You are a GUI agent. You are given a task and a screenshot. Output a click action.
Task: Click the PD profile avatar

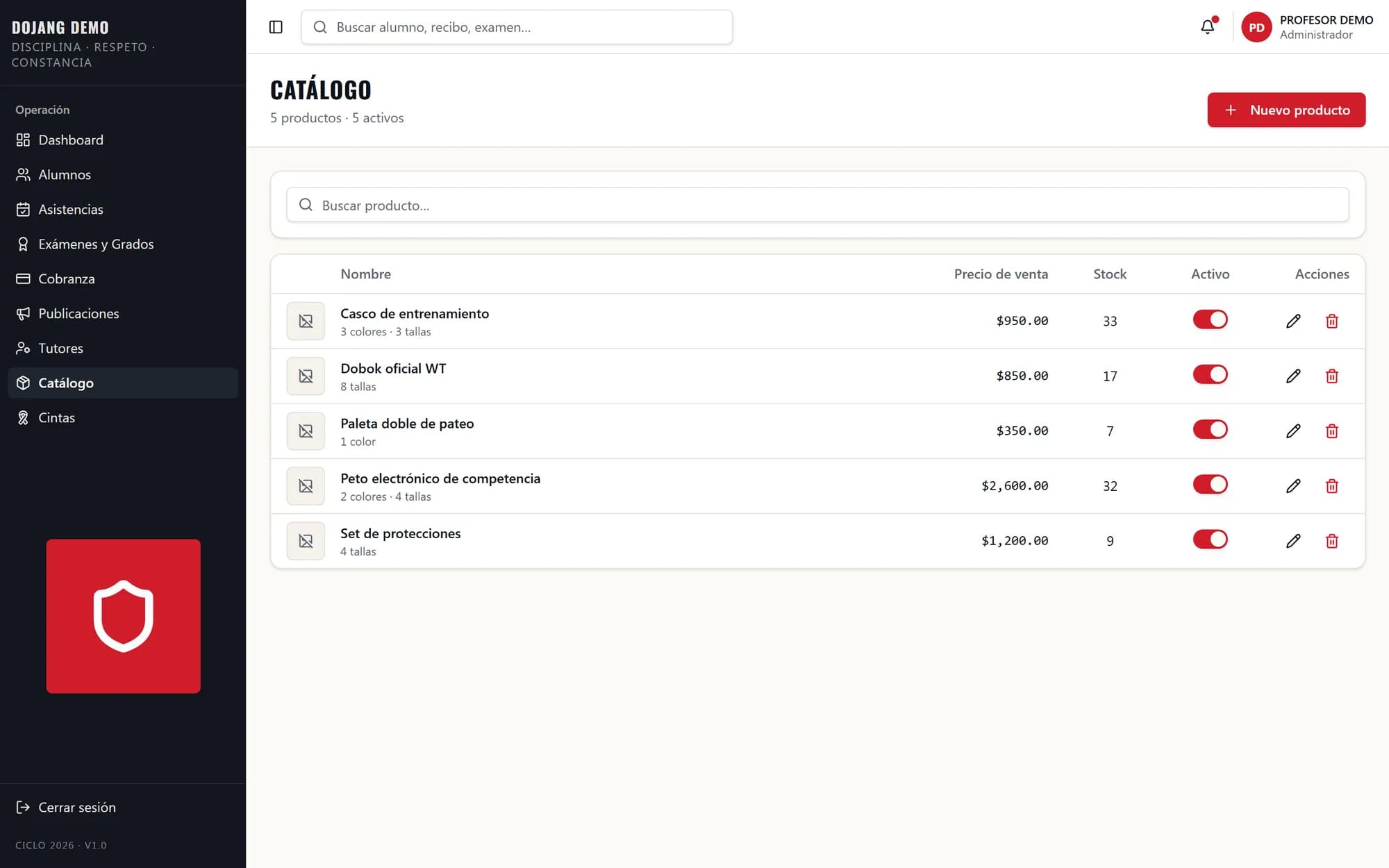point(1256,27)
